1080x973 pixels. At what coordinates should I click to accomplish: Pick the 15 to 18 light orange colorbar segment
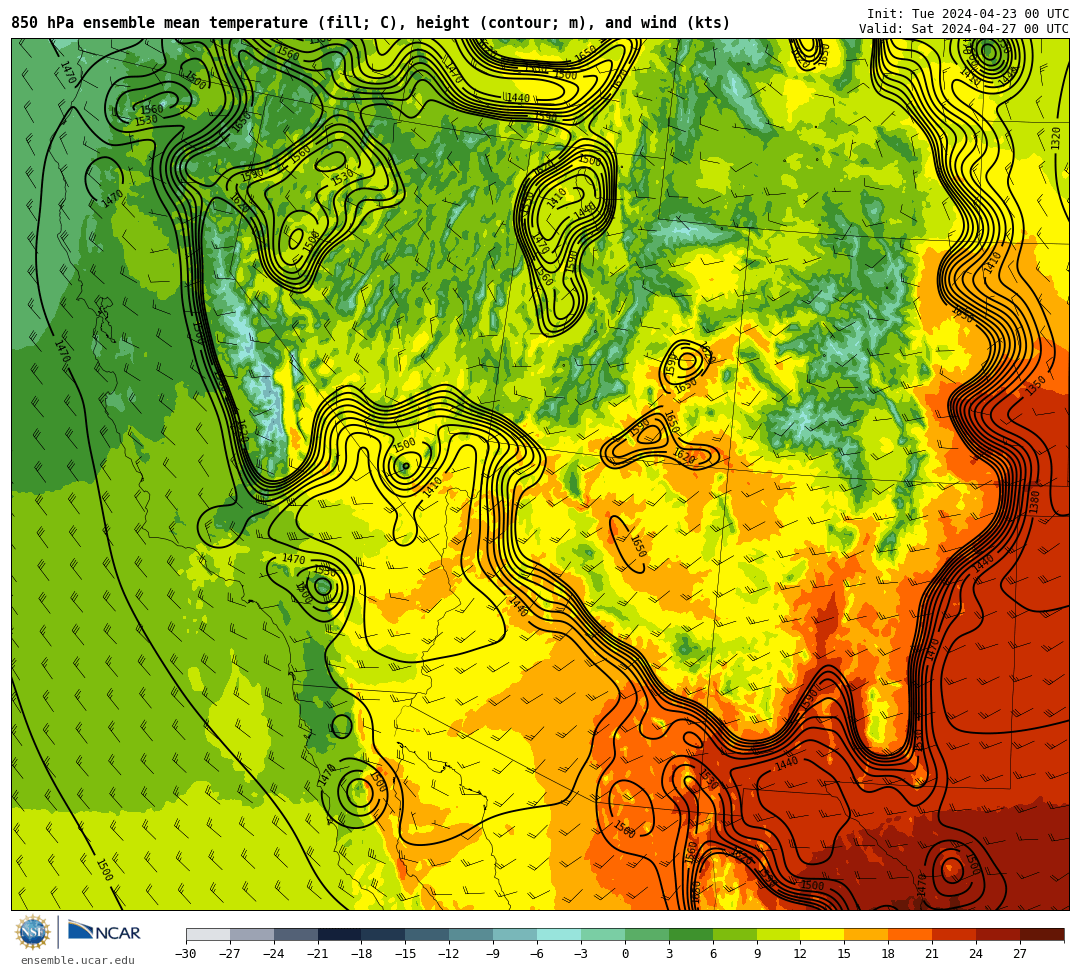[x=866, y=934]
